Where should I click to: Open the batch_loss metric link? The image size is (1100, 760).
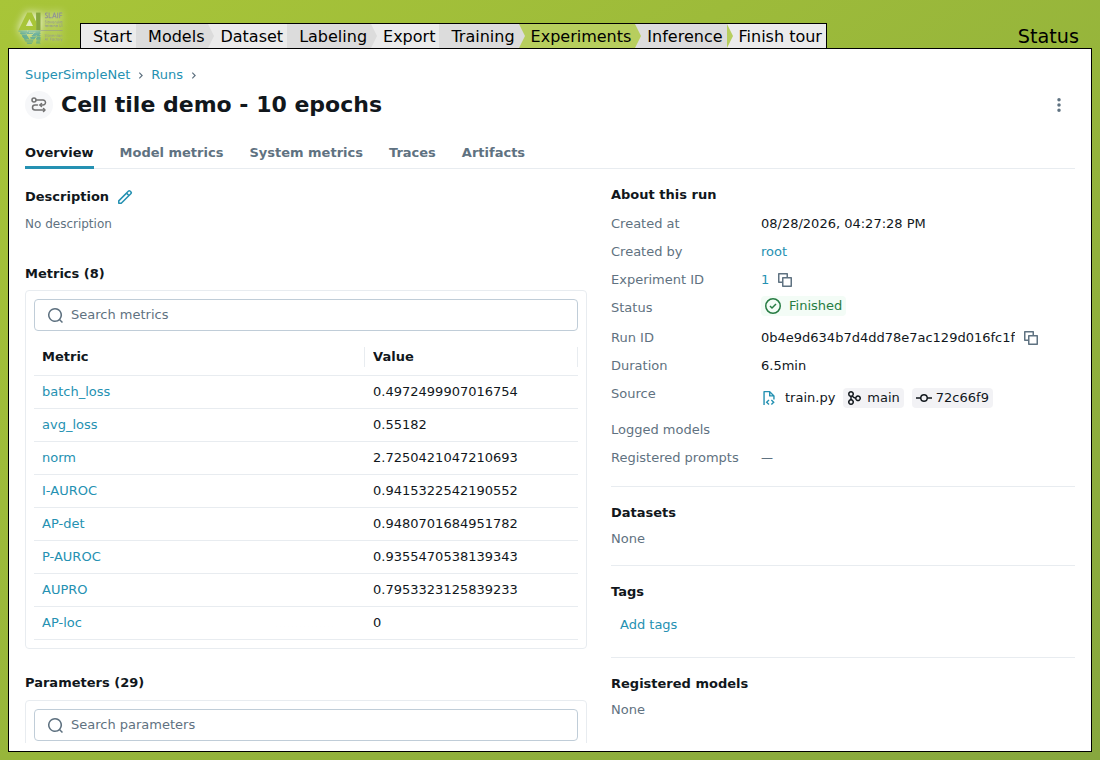(x=76, y=392)
